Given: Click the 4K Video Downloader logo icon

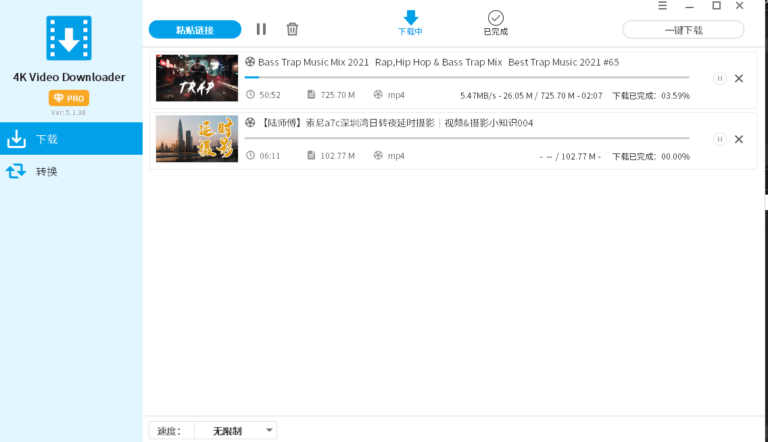Looking at the screenshot, I should click(x=69, y=38).
